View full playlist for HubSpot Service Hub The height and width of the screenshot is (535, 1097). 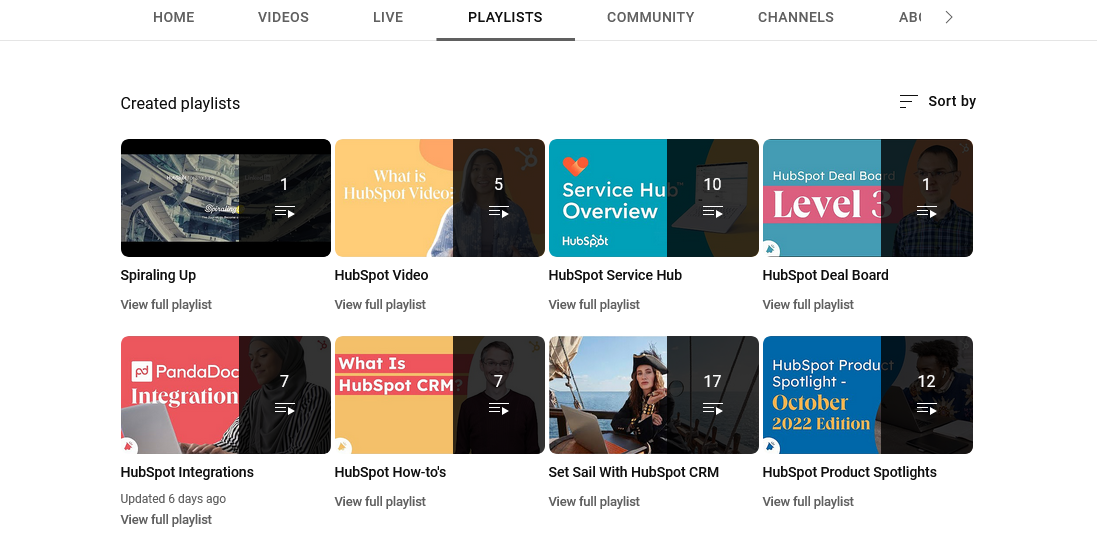pyautogui.click(x=594, y=305)
